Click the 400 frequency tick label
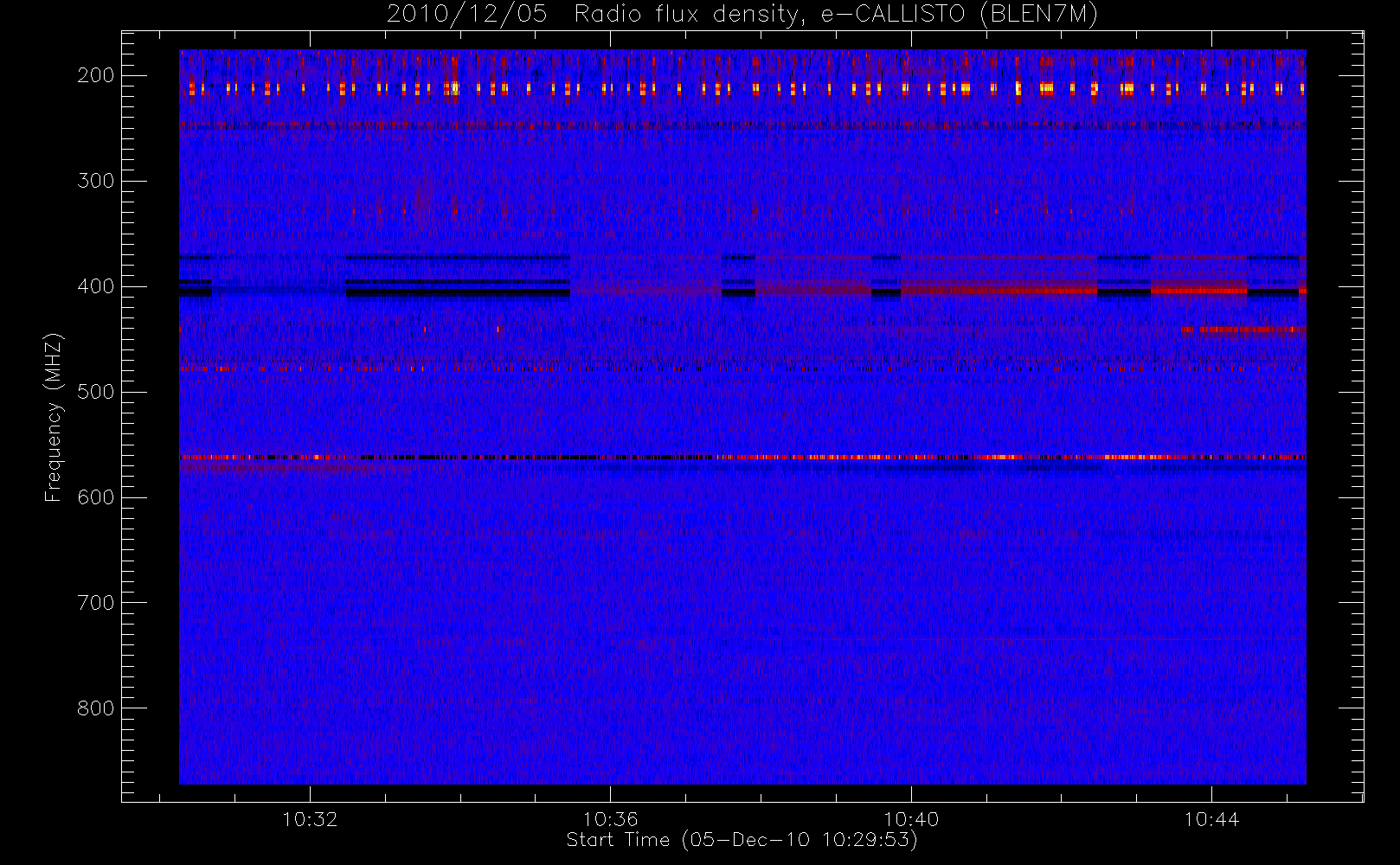1400x865 pixels. (x=96, y=286)
